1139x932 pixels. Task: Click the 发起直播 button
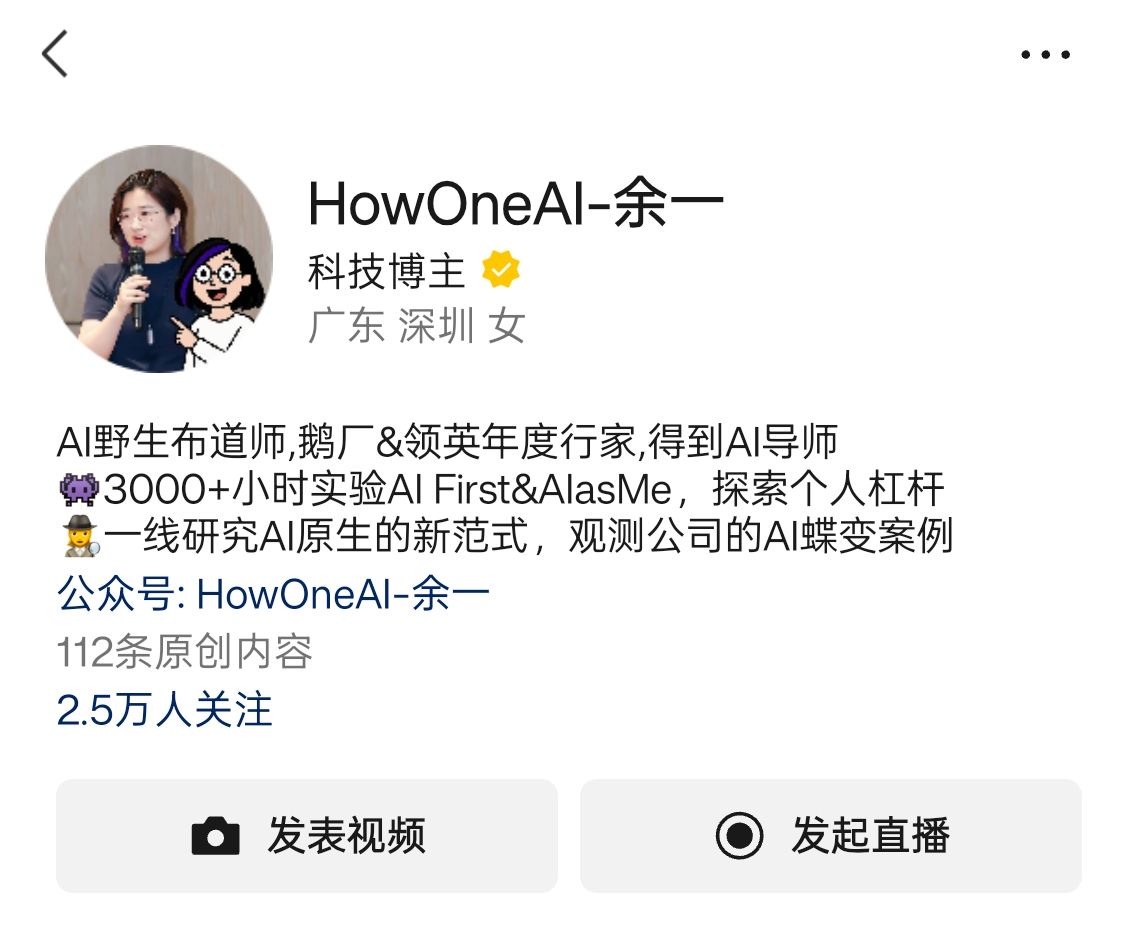[831, 836]
